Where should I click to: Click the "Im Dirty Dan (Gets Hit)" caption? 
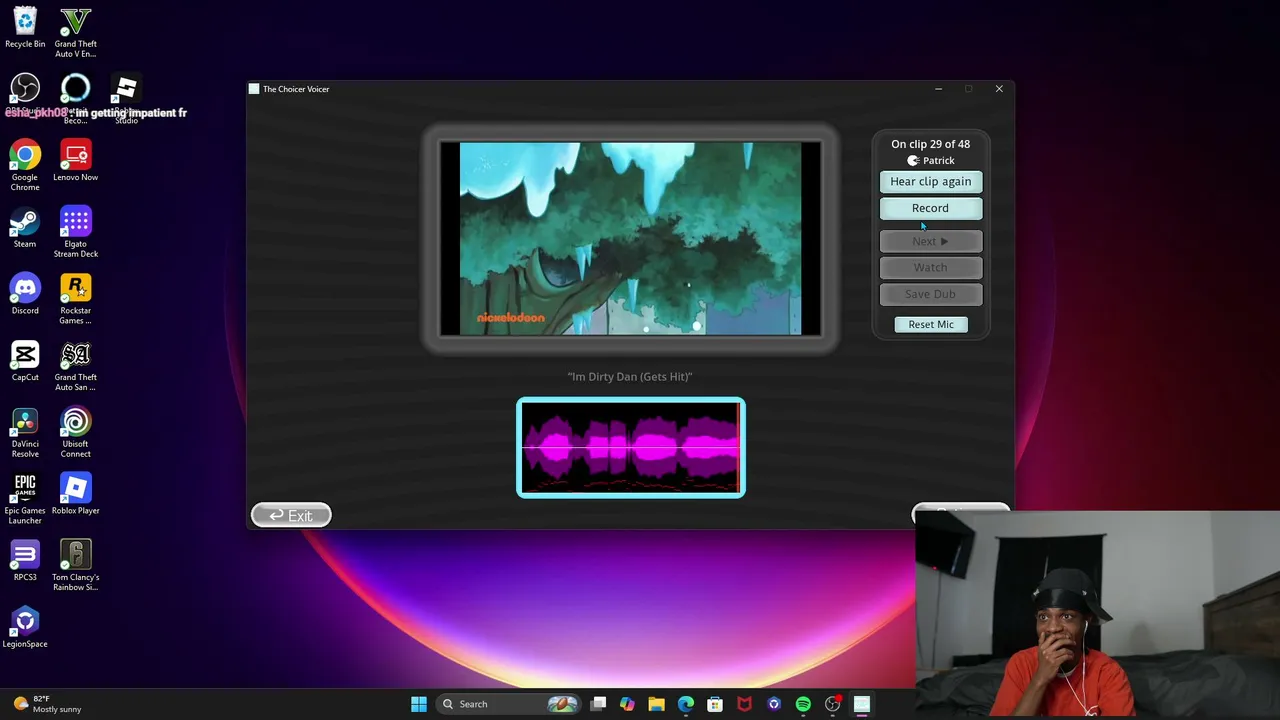click(630, 377)
